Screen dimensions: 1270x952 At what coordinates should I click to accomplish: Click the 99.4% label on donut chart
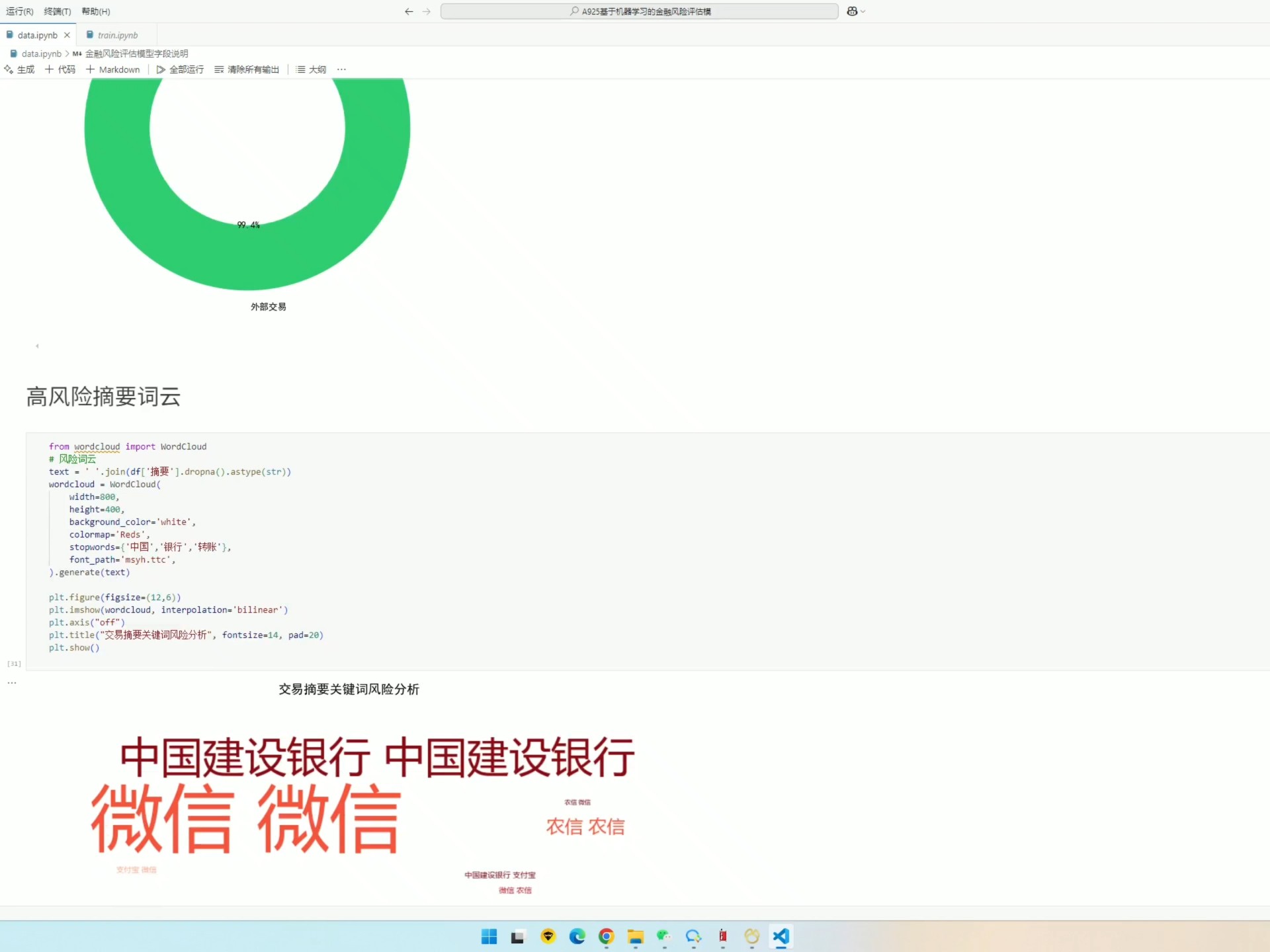(x=249, y=225)
